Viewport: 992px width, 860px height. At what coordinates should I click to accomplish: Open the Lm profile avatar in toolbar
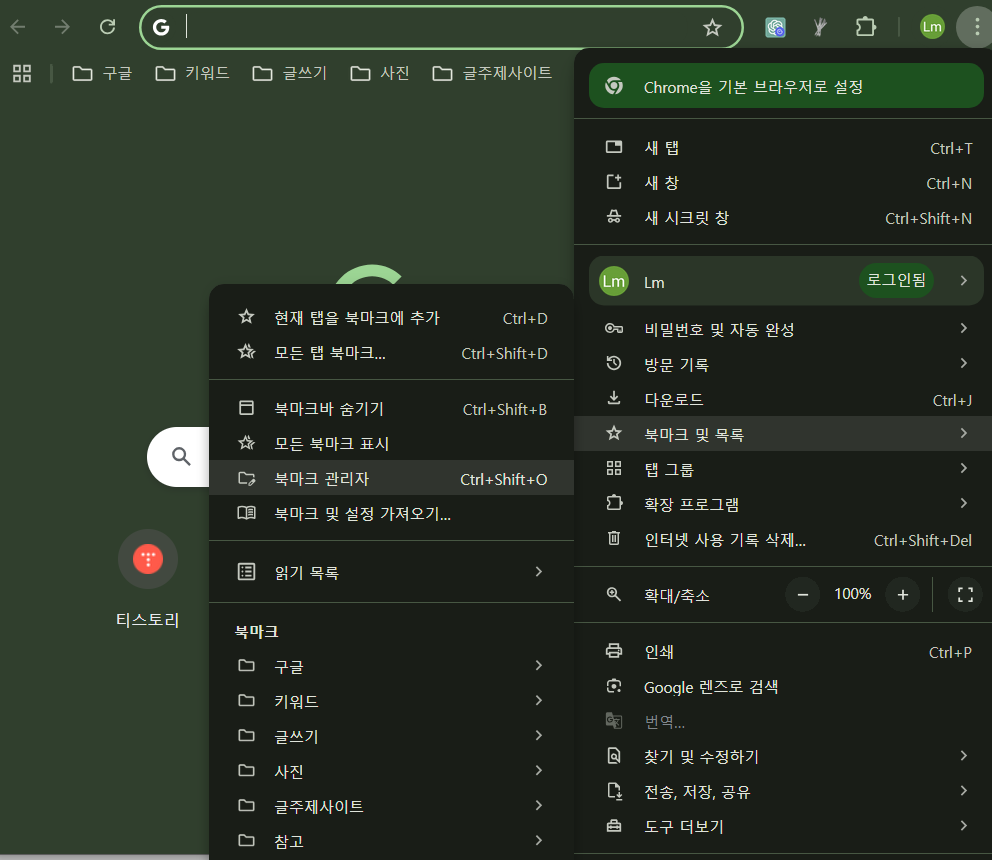[x=932, y=27]
